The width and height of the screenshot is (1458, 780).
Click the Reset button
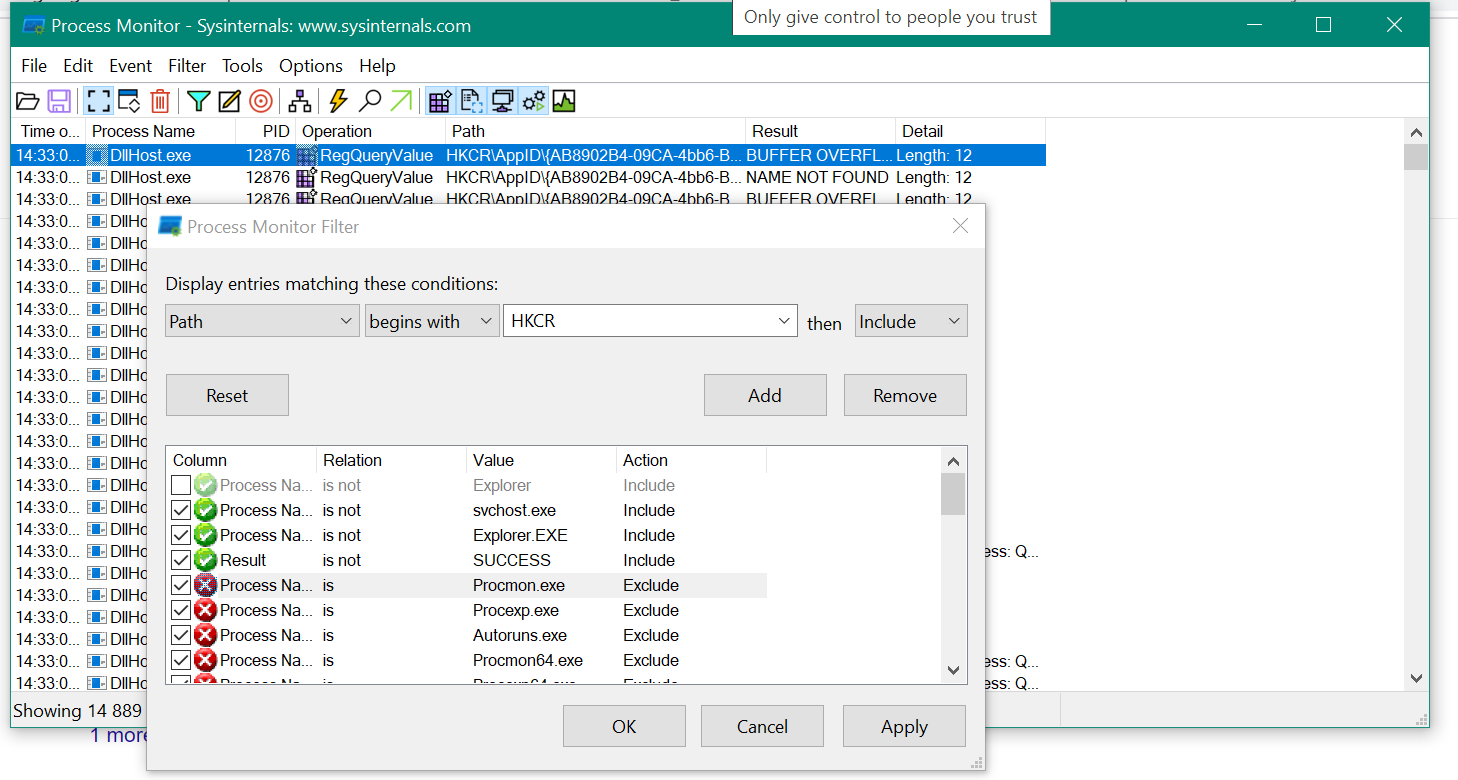[227, 395]
